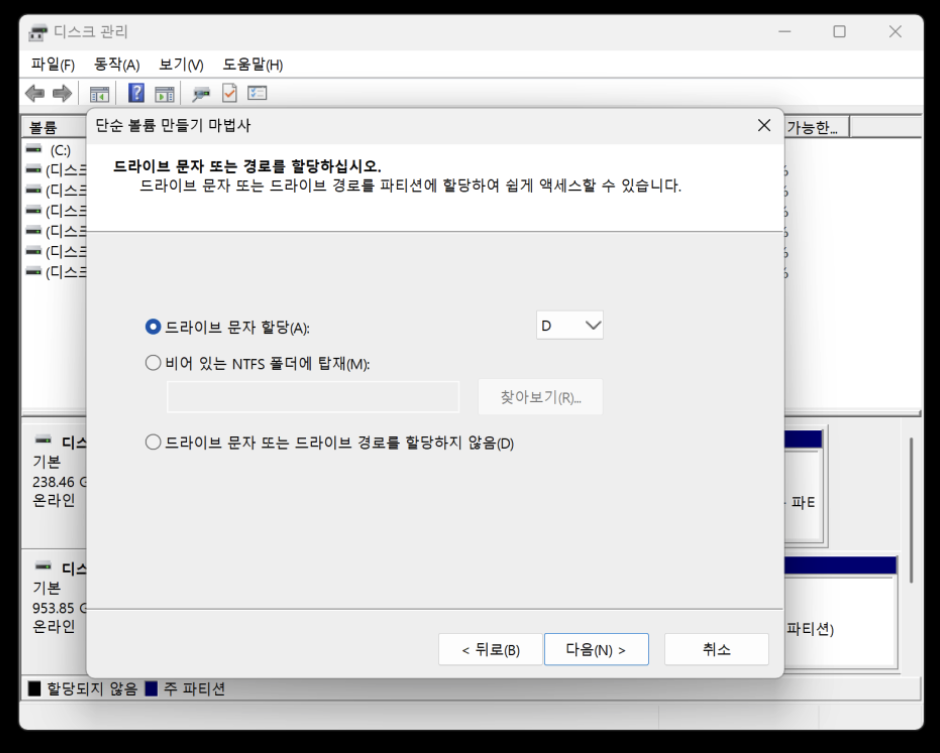
Task: Close the 단순 볼륨 만들기 마법사 dialog
Action: [x=764, y=126]
